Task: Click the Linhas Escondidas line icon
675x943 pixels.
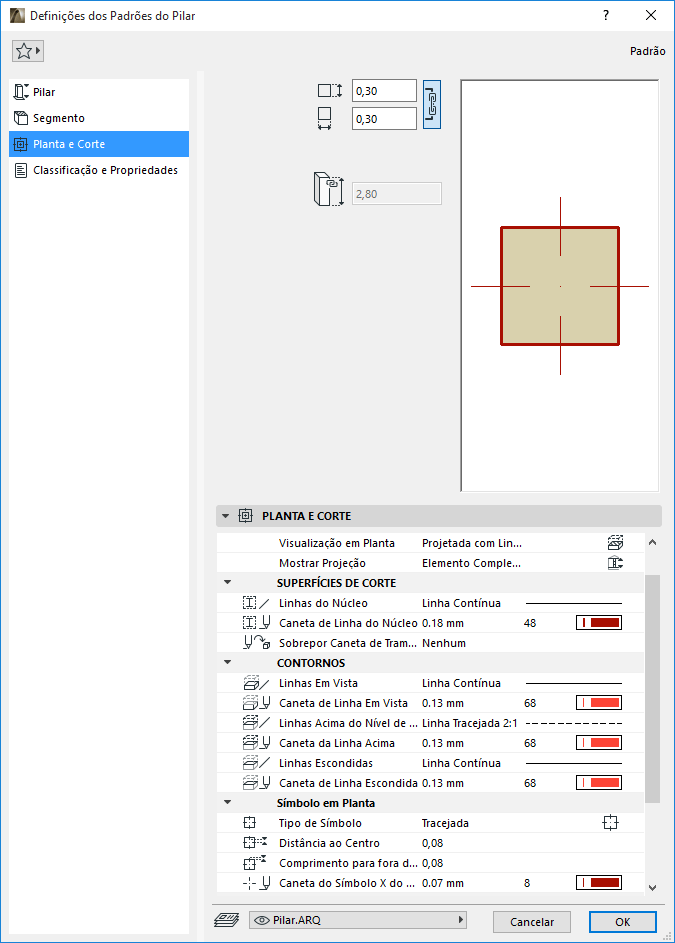Action: [256, 763]
